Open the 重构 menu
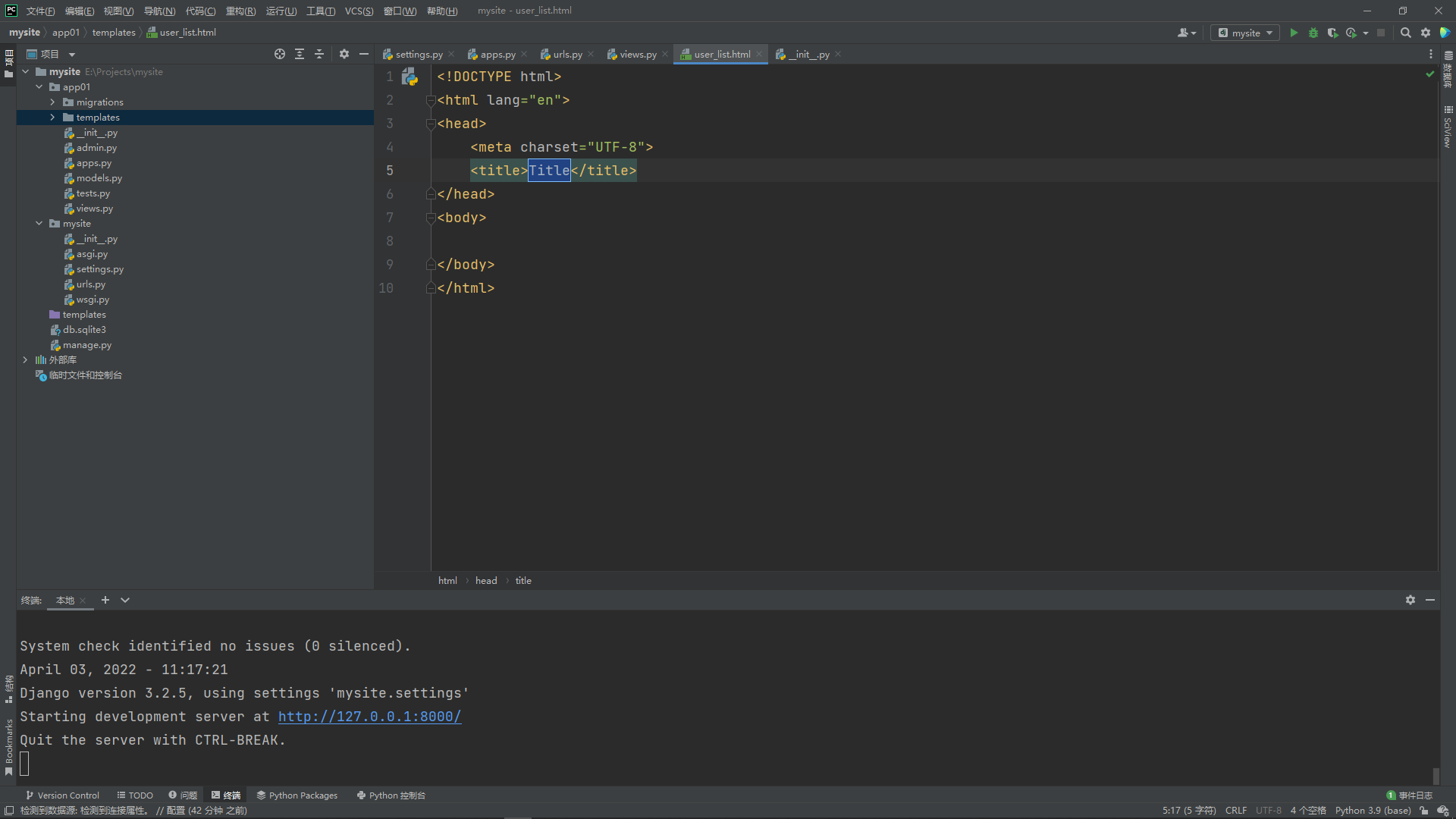 (x=240, y=11)
